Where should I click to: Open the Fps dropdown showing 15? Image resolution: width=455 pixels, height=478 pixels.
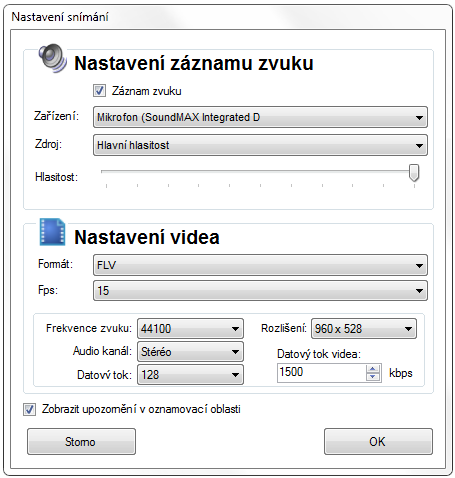coord(260,290)
